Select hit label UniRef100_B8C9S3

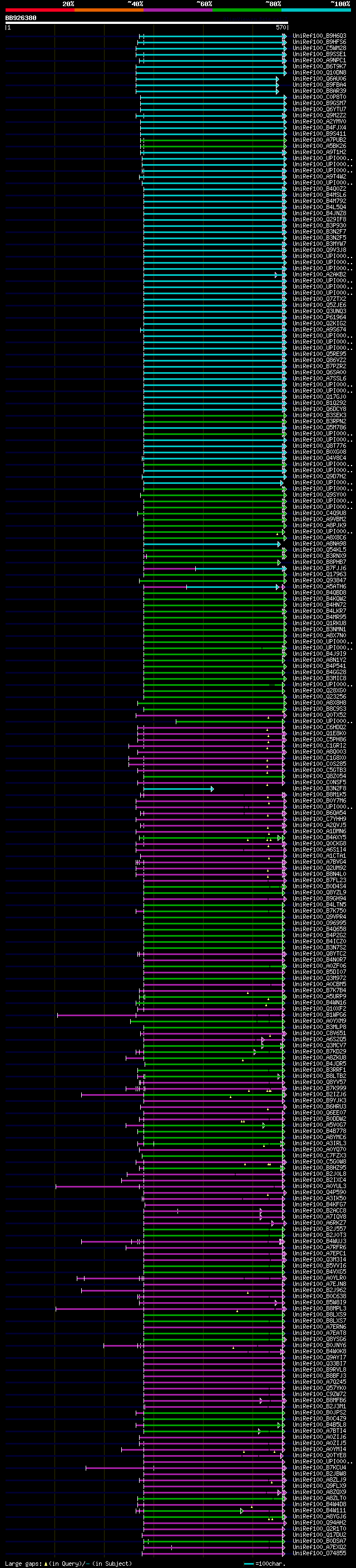tap(319, 709)
